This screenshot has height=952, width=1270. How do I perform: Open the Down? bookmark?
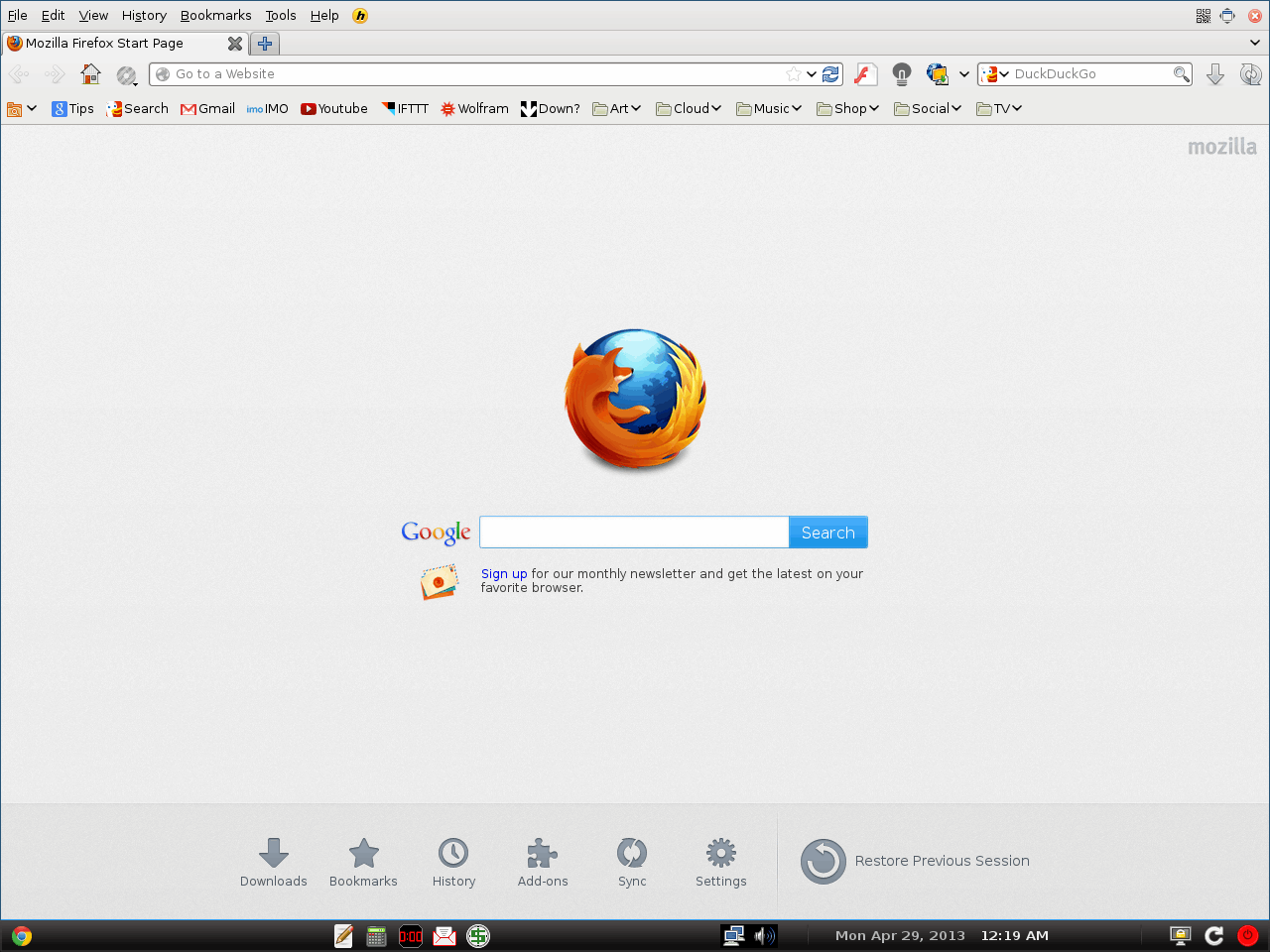551,109
